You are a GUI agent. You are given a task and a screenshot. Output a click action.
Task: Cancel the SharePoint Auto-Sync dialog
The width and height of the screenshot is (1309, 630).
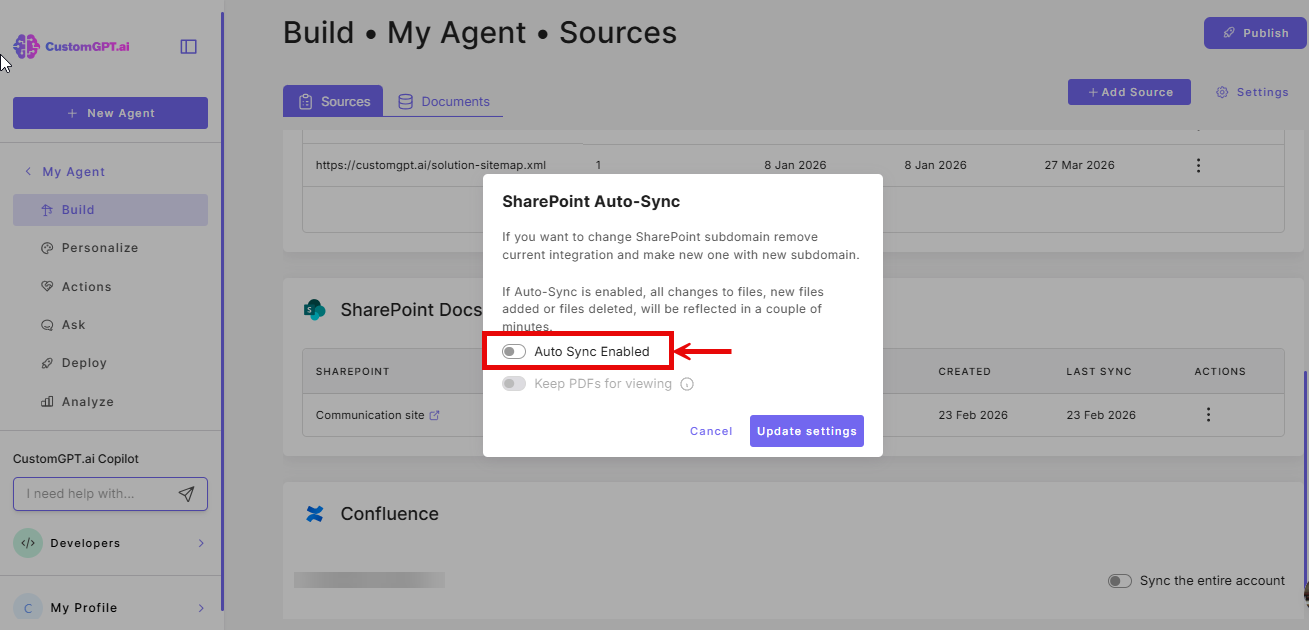click(x=710, y=430)
